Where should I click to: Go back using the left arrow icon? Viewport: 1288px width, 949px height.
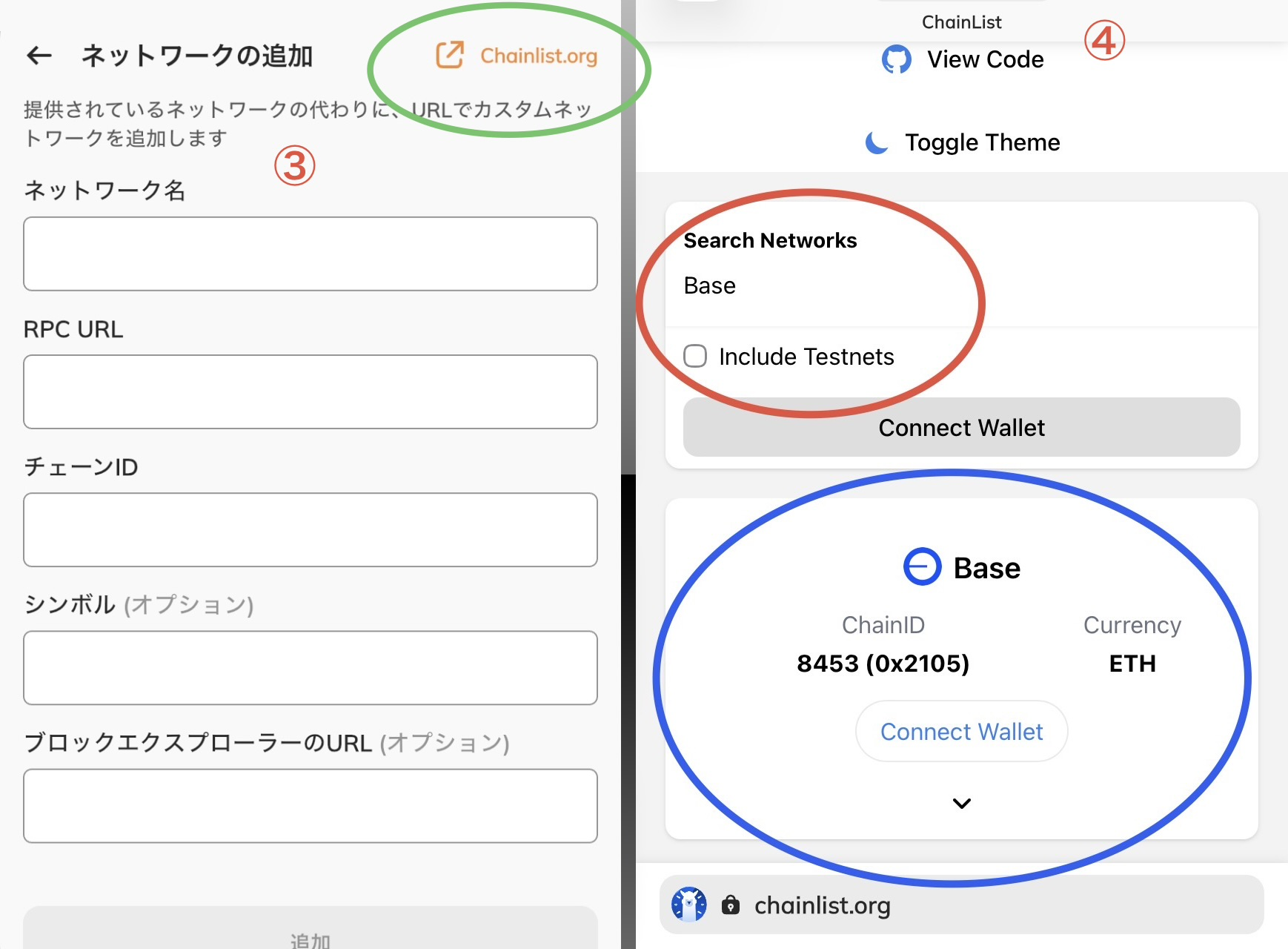(x=39, y=55)
